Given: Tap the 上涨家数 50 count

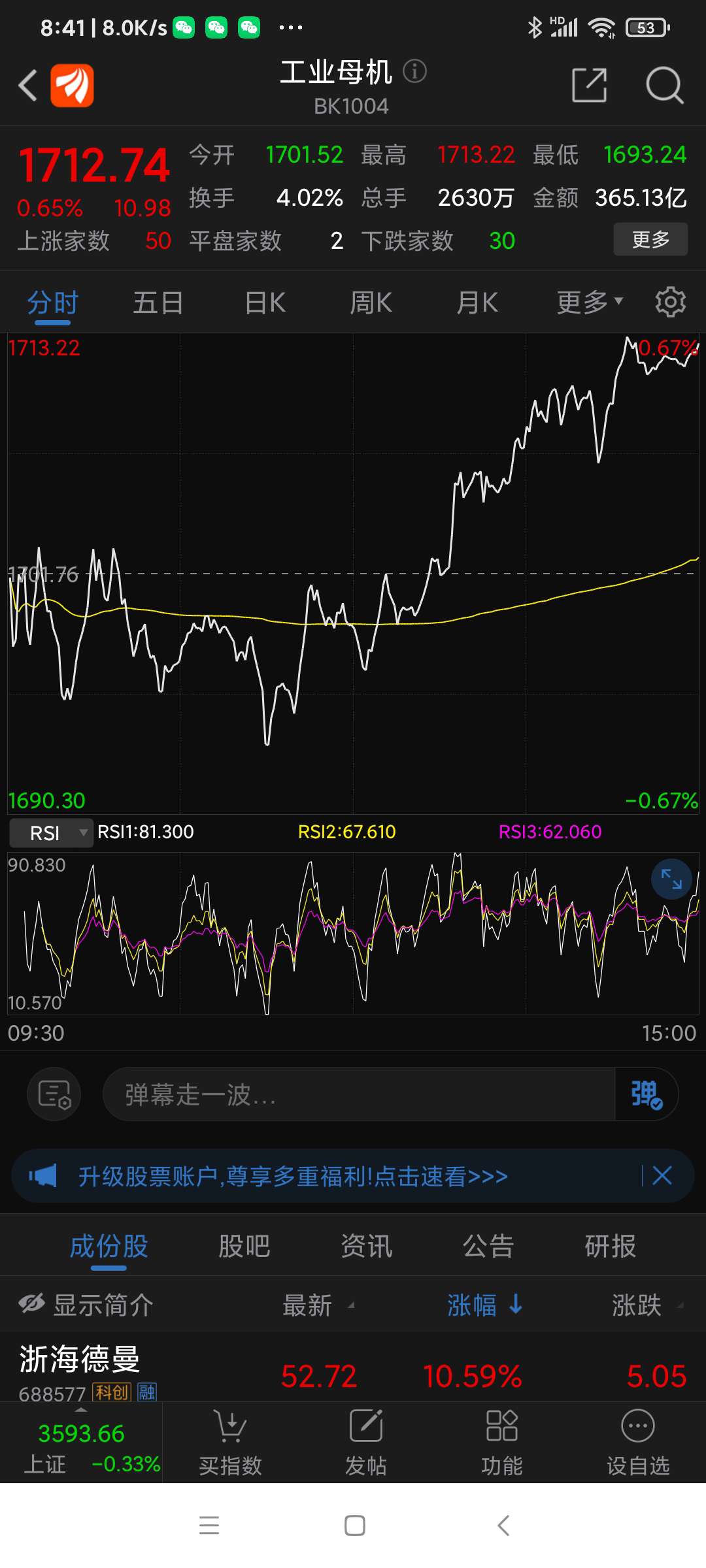Looking at the screenshot, I should pos(94,240).
